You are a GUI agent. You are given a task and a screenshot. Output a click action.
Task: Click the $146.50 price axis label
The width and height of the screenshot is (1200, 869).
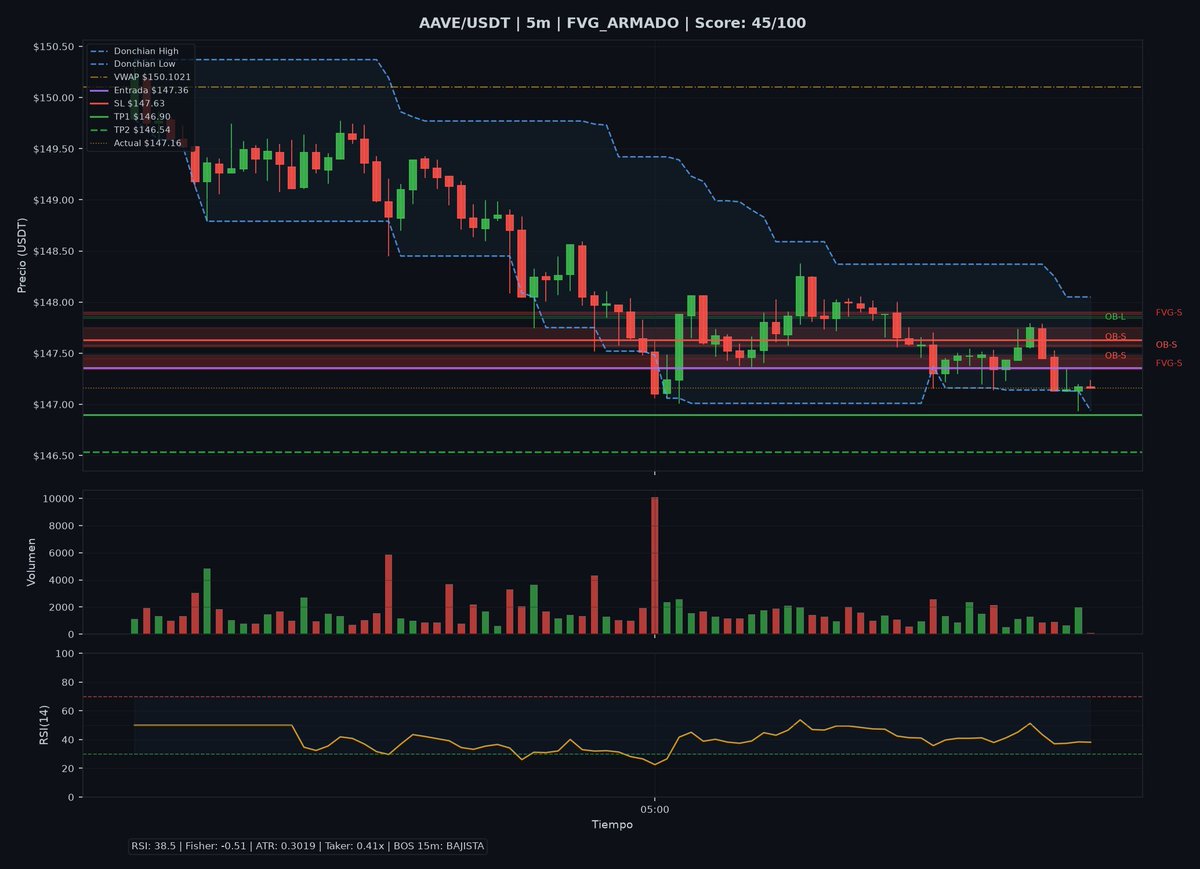coord(53,456)
